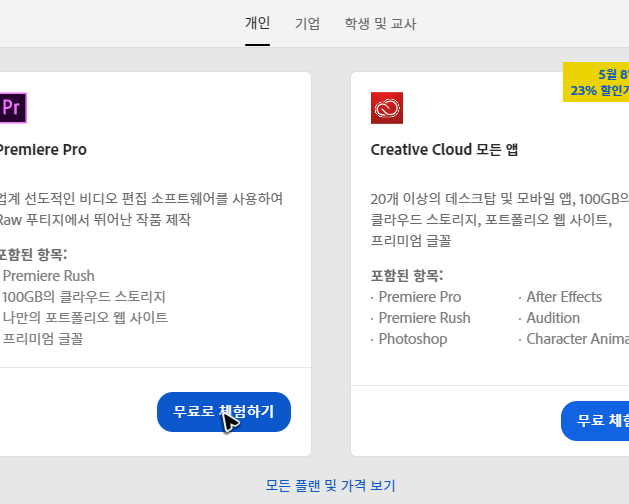The height and width of the screenshot is (504, 629).
Task: Open the 학생 및 교사 tab
Action: tap(380, 24)
